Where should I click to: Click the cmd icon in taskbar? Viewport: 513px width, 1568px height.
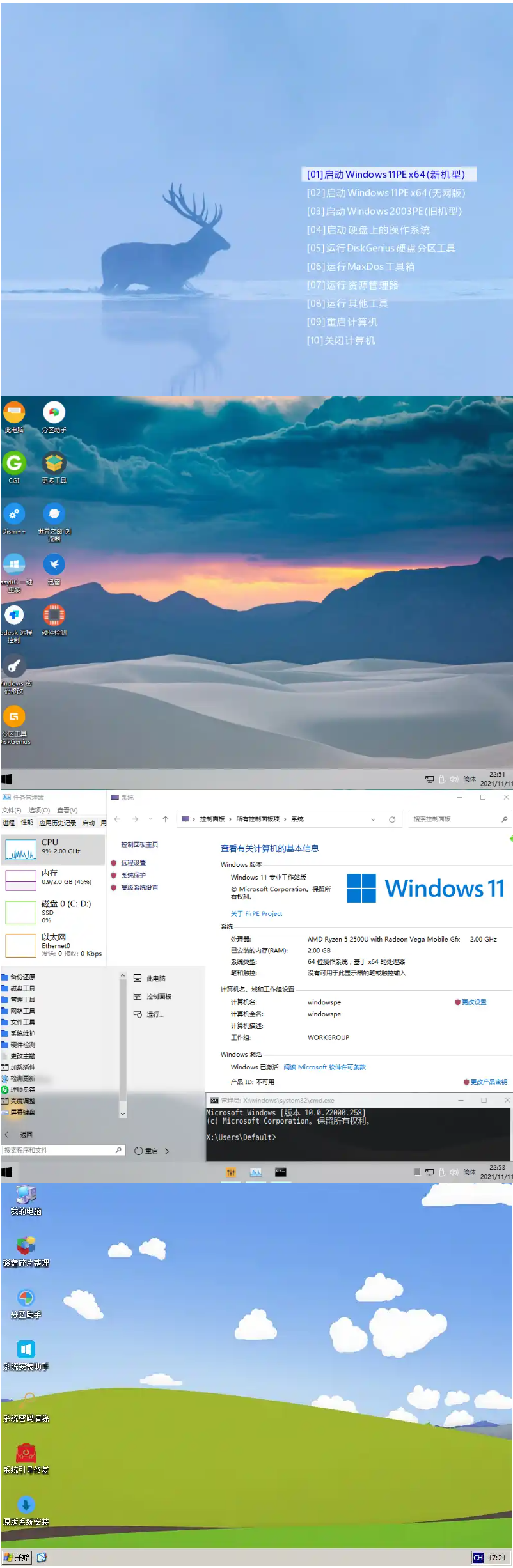pyautogui.click(x=280, y=1172)
